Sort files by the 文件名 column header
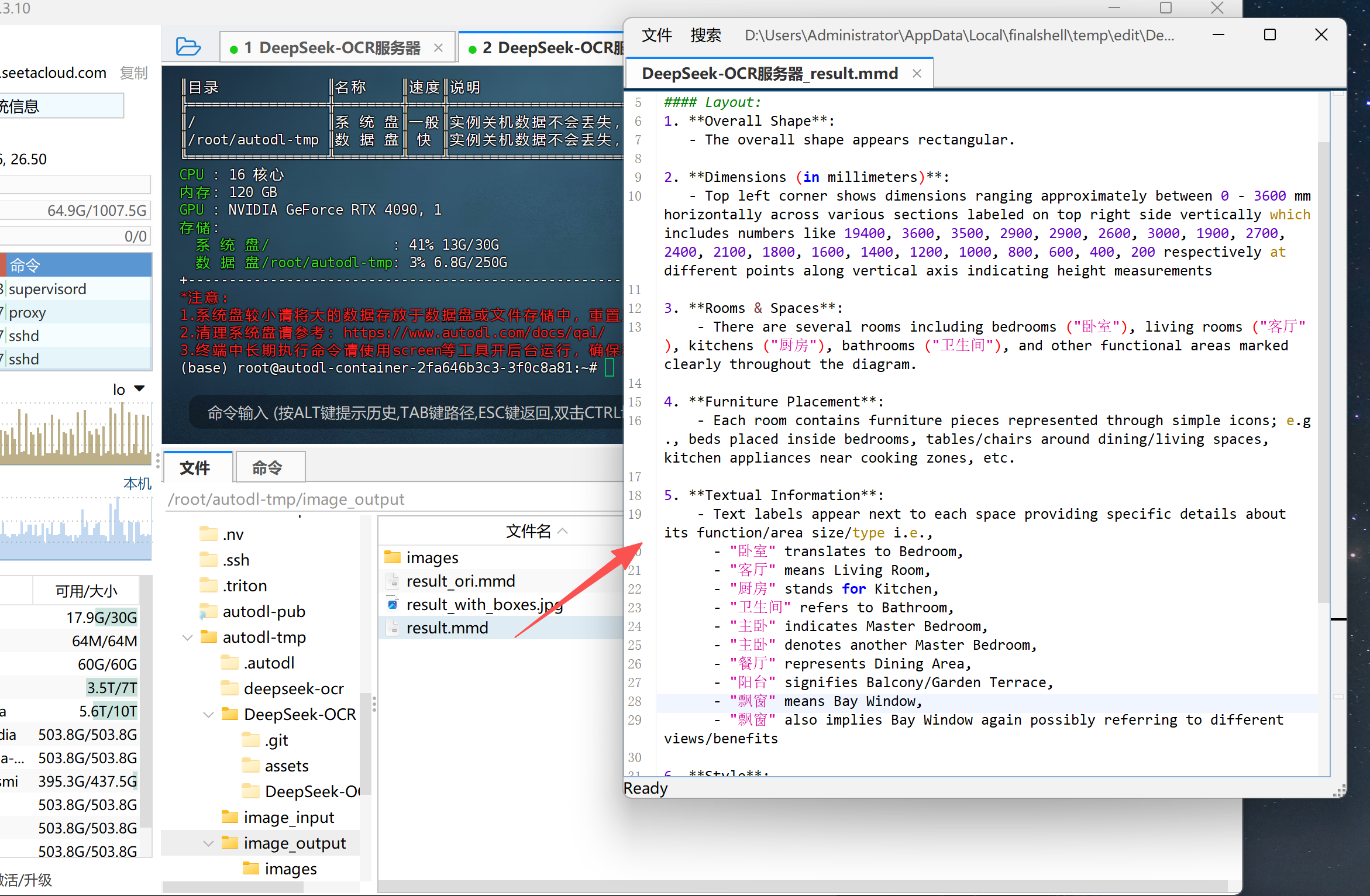Screen dimensions: 1370x896 pyautogui.click(x=528, y=531)
